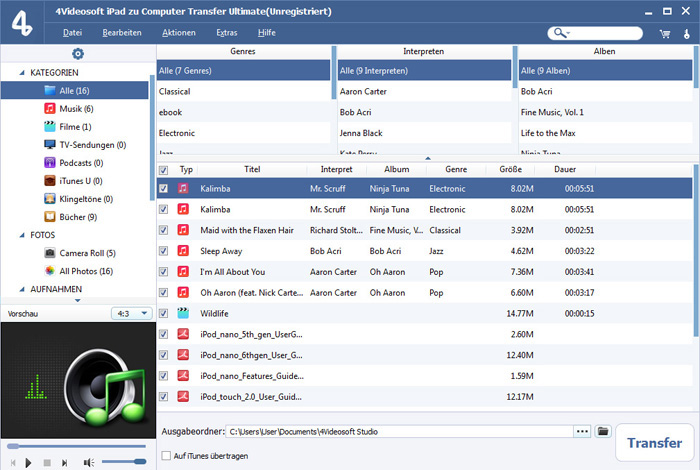
Task: Enable 'Auf iTunes übertragen' checkbox
Action: pos(166,456)
